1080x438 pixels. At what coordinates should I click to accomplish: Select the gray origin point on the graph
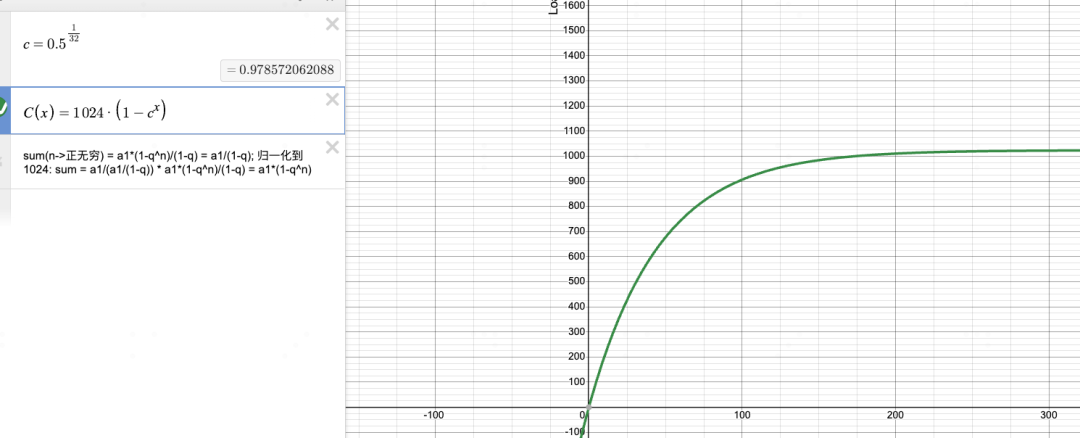(589, 407)
